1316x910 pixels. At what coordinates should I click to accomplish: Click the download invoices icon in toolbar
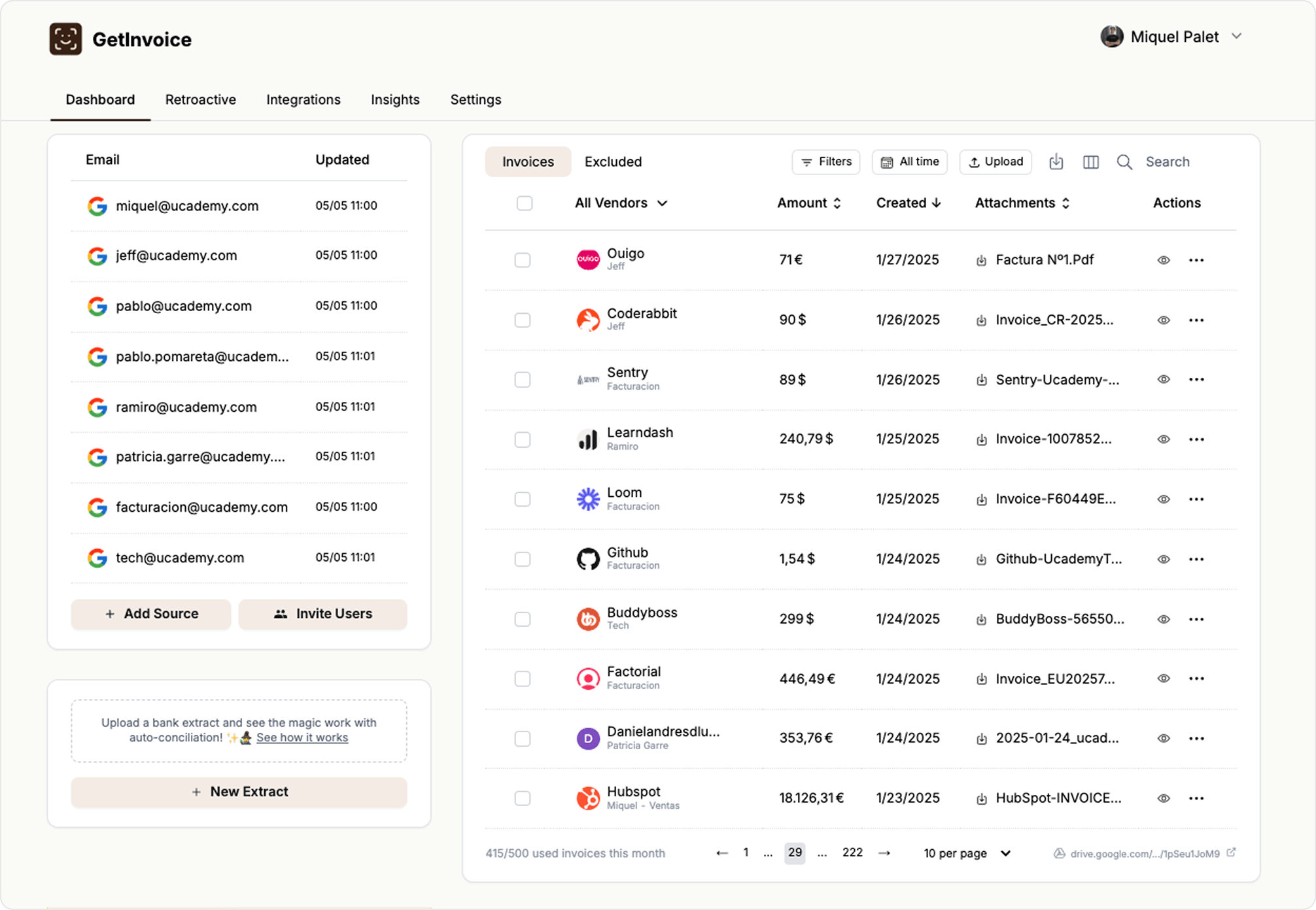click(1056, 162)
